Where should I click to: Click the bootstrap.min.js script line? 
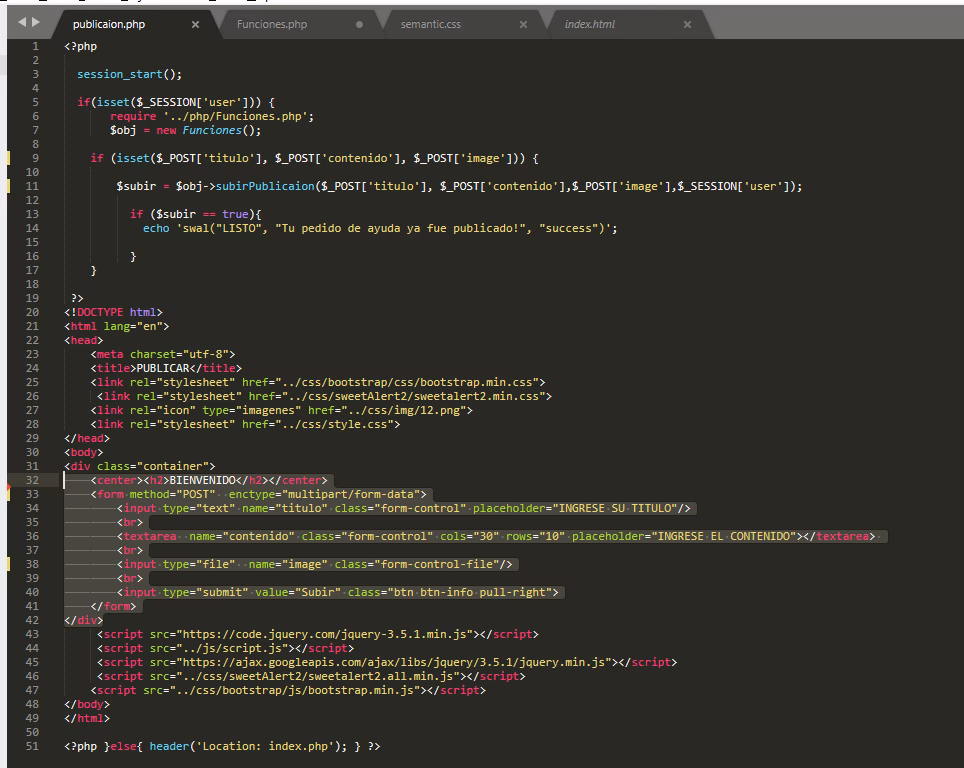tap(288, 690)
